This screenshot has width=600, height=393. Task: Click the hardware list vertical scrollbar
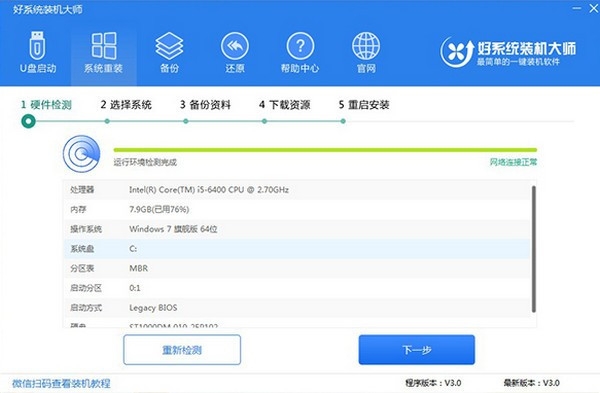533,249
